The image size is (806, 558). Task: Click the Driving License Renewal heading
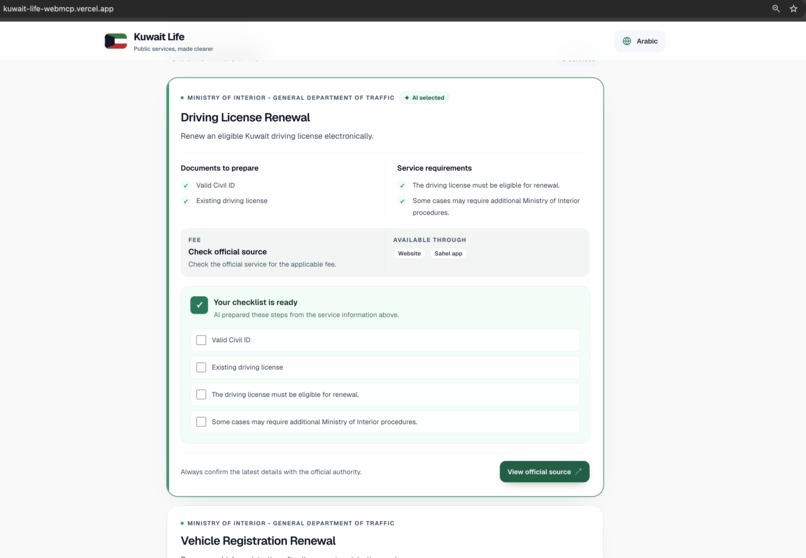click(x=245, y=117)
